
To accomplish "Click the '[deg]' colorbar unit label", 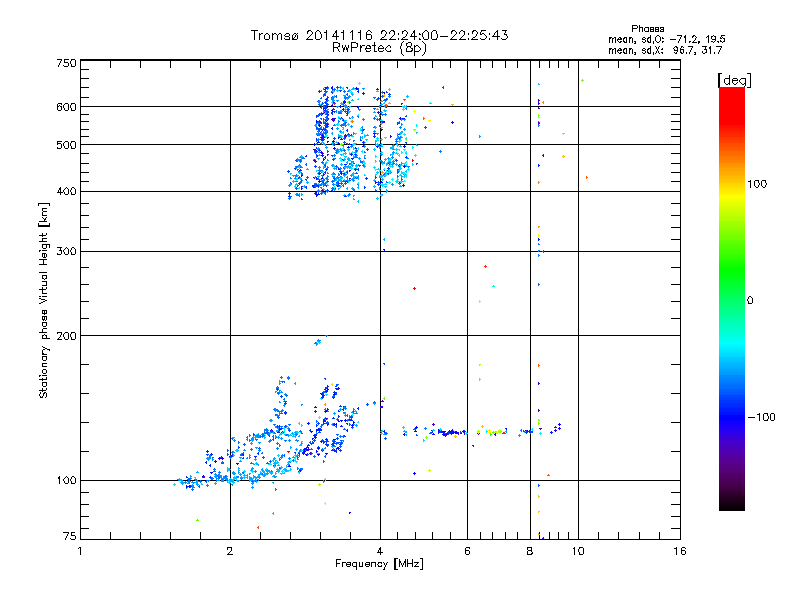I will click(x=734, y=81).
